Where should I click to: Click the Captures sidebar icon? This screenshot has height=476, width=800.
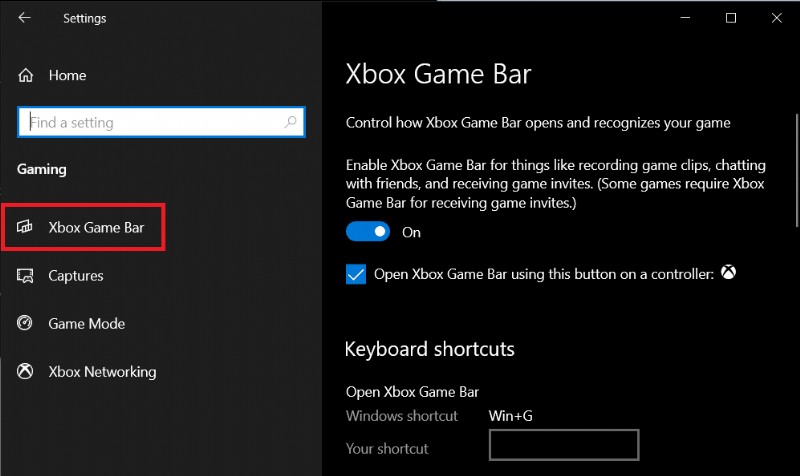tap(25, 275)
